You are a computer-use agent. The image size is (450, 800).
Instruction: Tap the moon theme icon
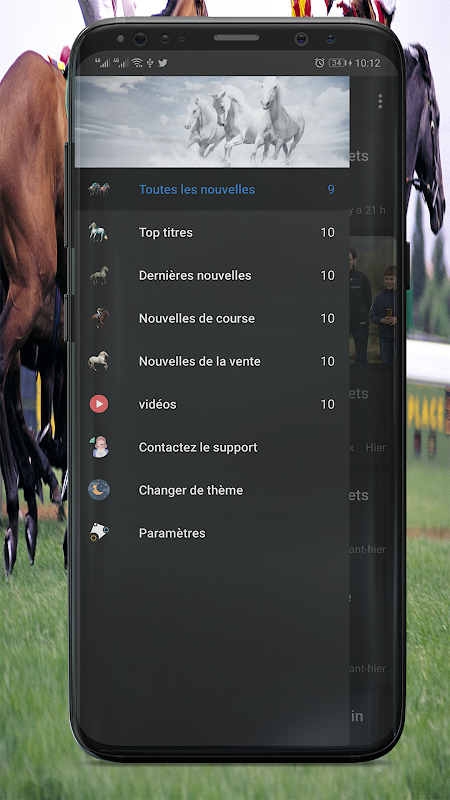click(x=99, y=490)
